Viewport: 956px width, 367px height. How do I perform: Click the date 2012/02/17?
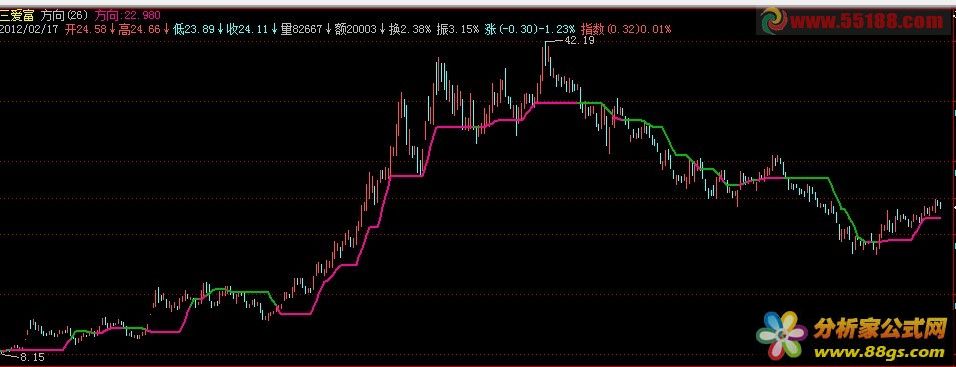(x=30, y=29)
